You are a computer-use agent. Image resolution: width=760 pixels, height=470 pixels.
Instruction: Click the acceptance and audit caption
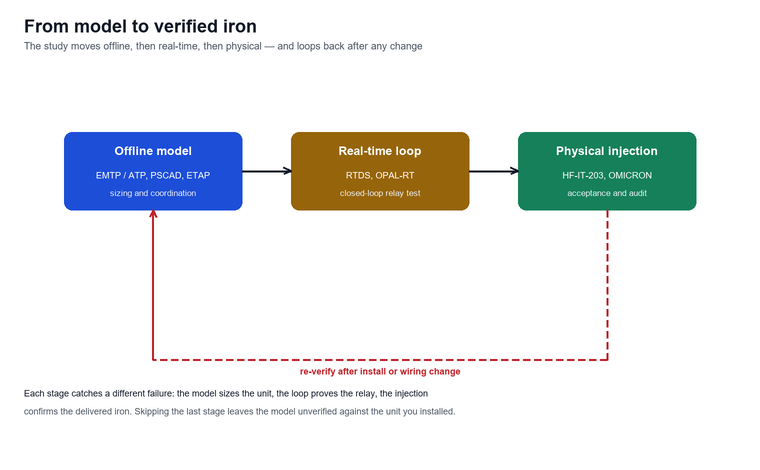coord(607,193)
